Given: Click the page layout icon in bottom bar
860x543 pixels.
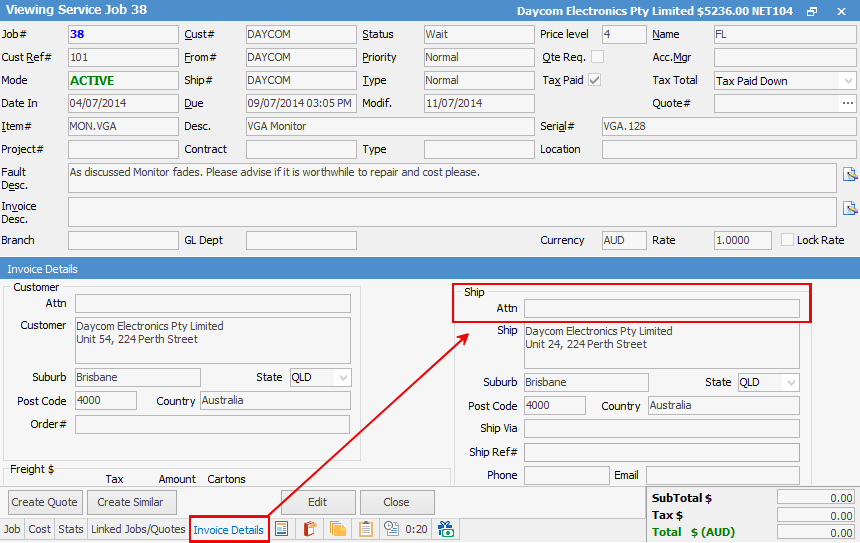Looking at the screenshot, I should coord(281,529).
